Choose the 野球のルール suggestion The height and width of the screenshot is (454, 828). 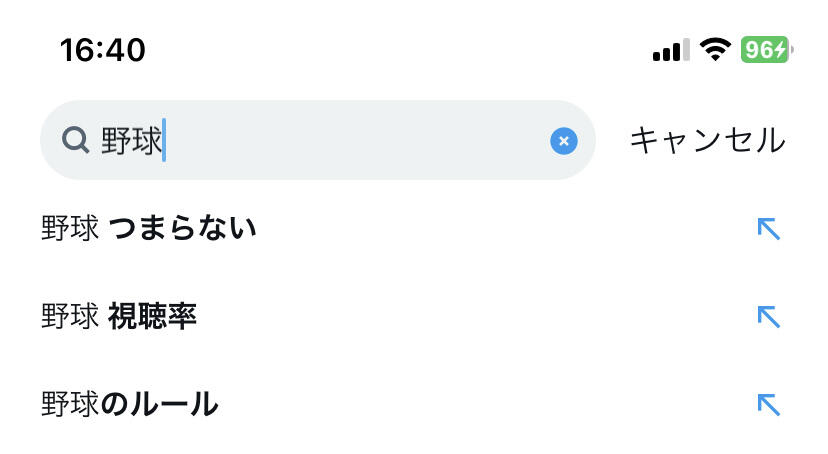click(130, 405)
